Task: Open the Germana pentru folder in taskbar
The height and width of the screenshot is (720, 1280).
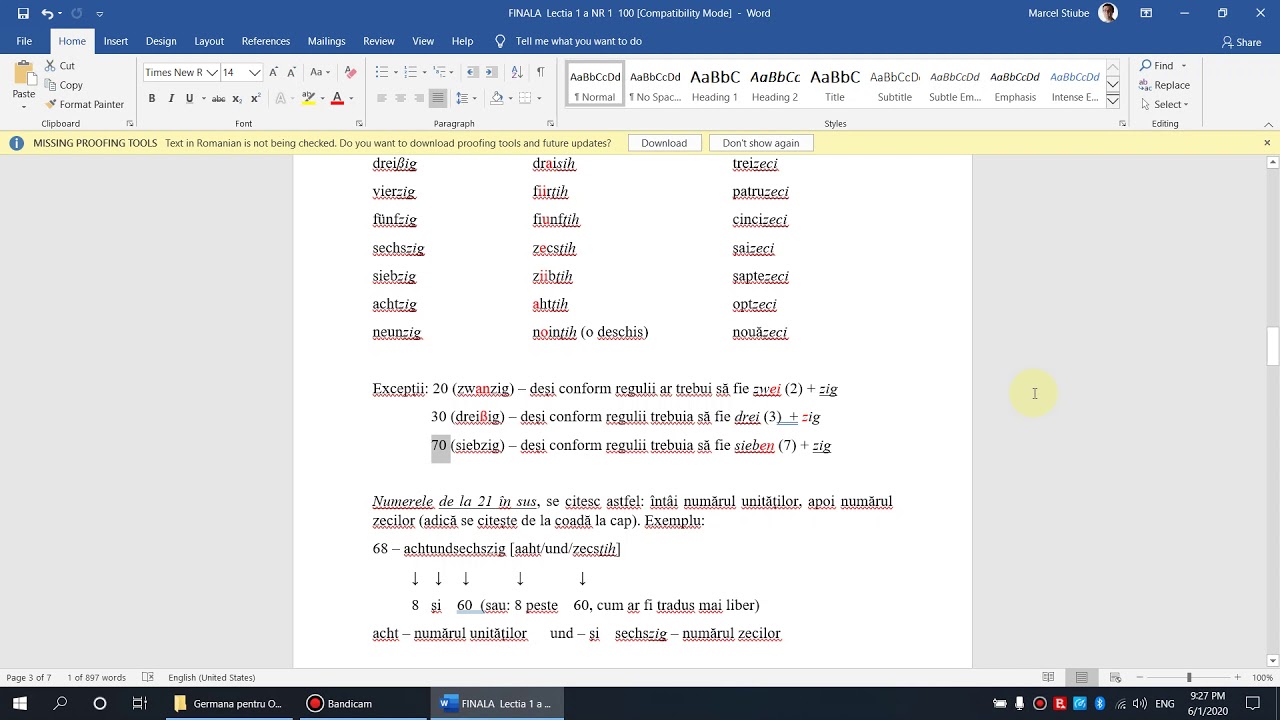Action: pos(228,703)
